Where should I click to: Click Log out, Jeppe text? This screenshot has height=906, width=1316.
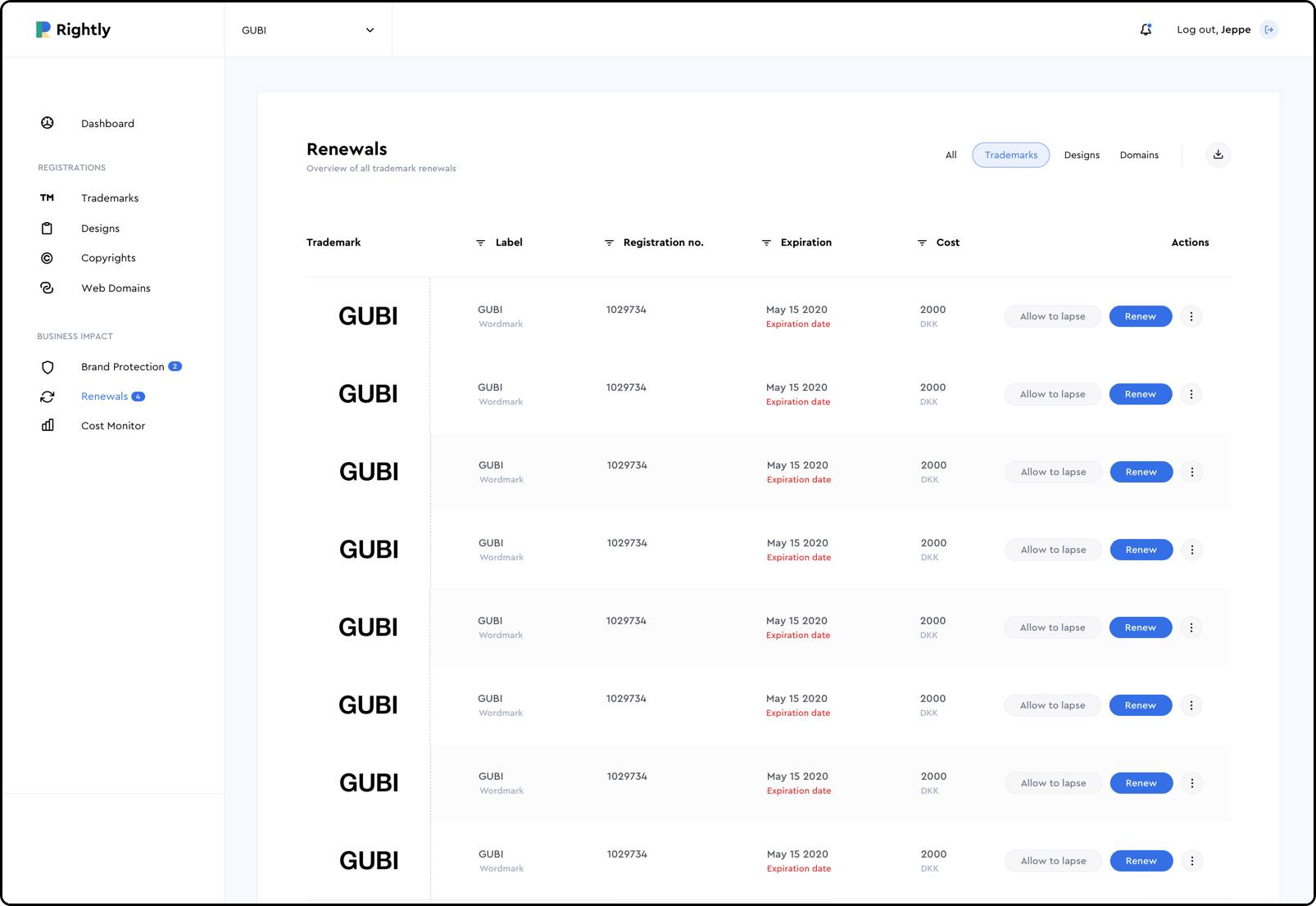(x=1214, y=29)
